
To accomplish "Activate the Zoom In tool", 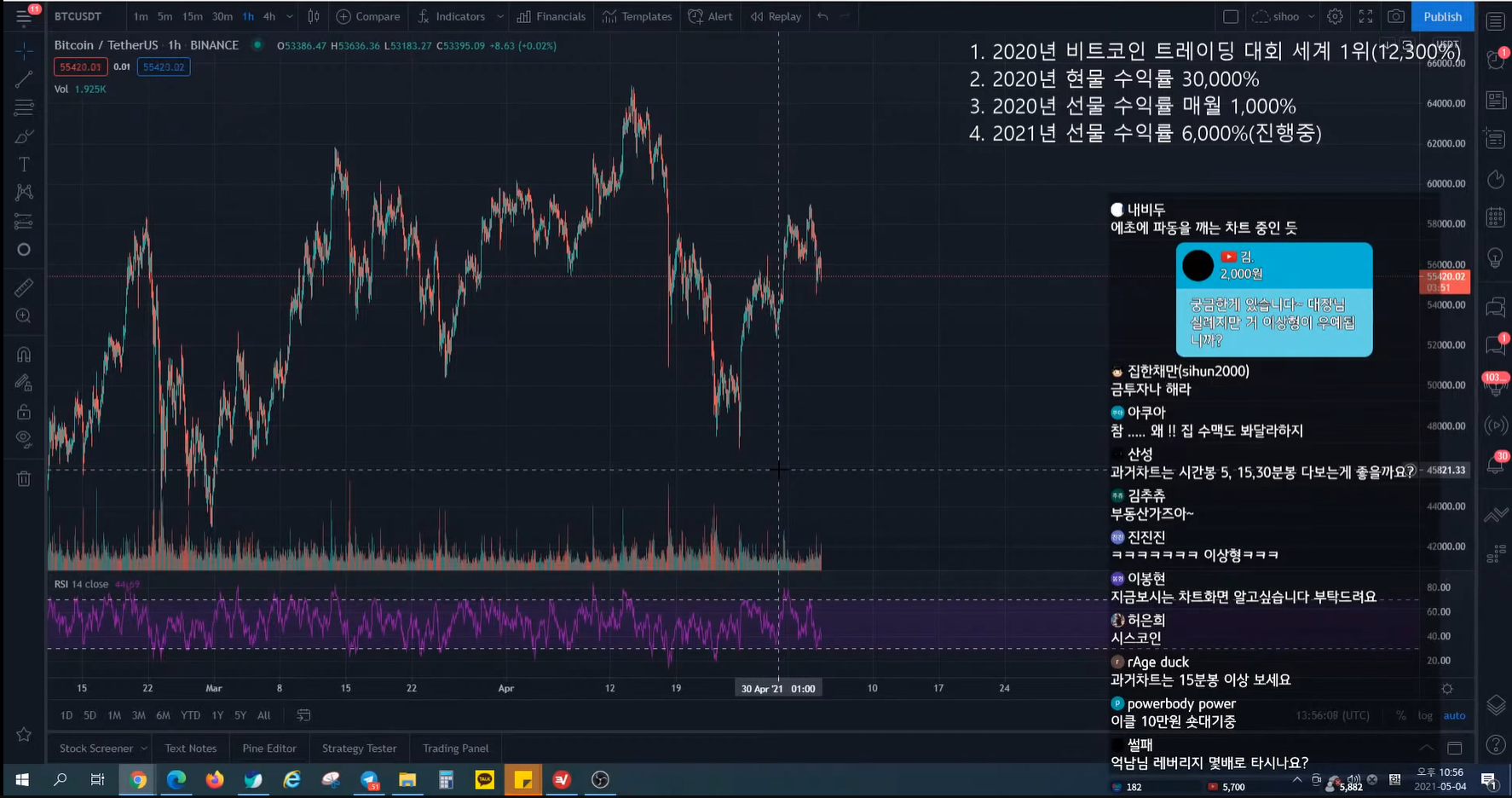I will coord(24,316).
